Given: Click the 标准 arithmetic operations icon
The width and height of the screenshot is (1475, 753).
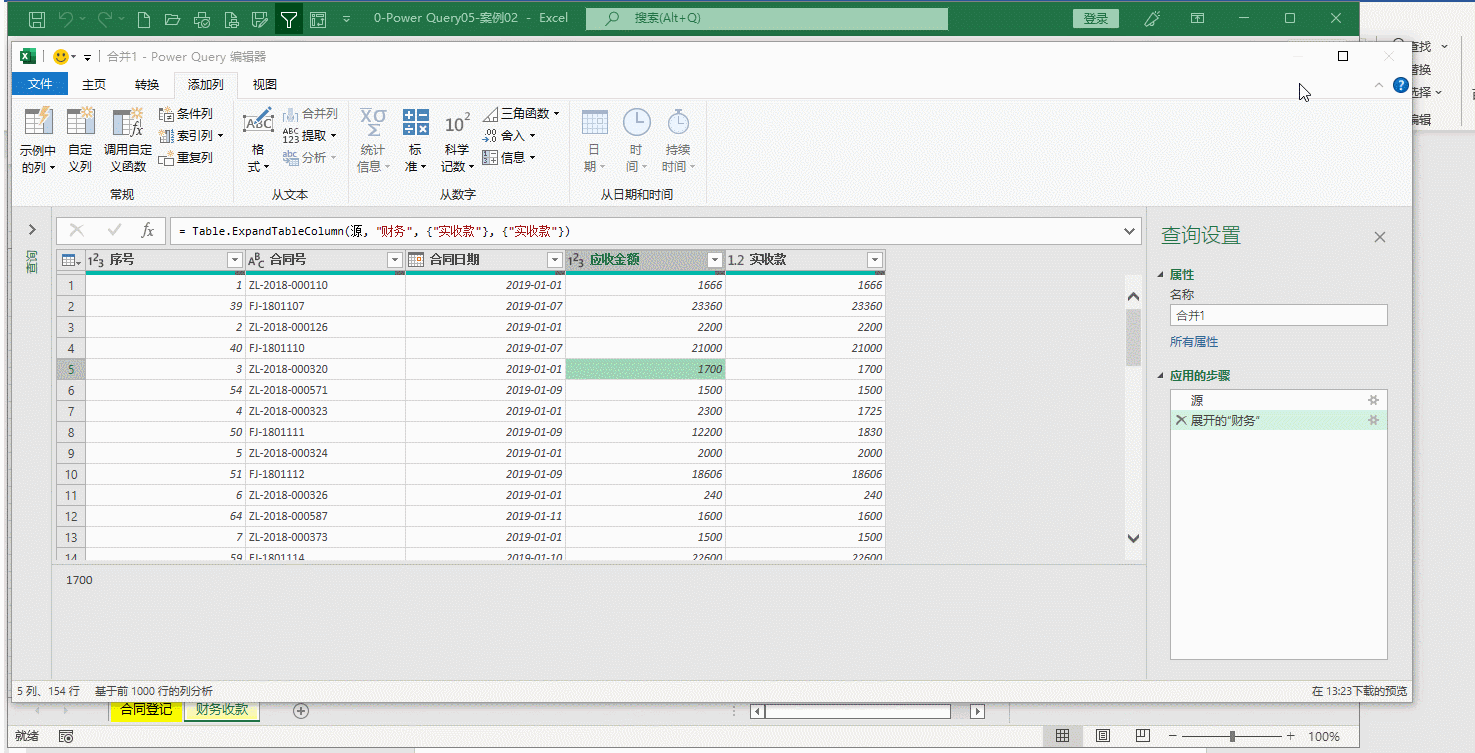Looking at the screenshot, I should [415, 124].
